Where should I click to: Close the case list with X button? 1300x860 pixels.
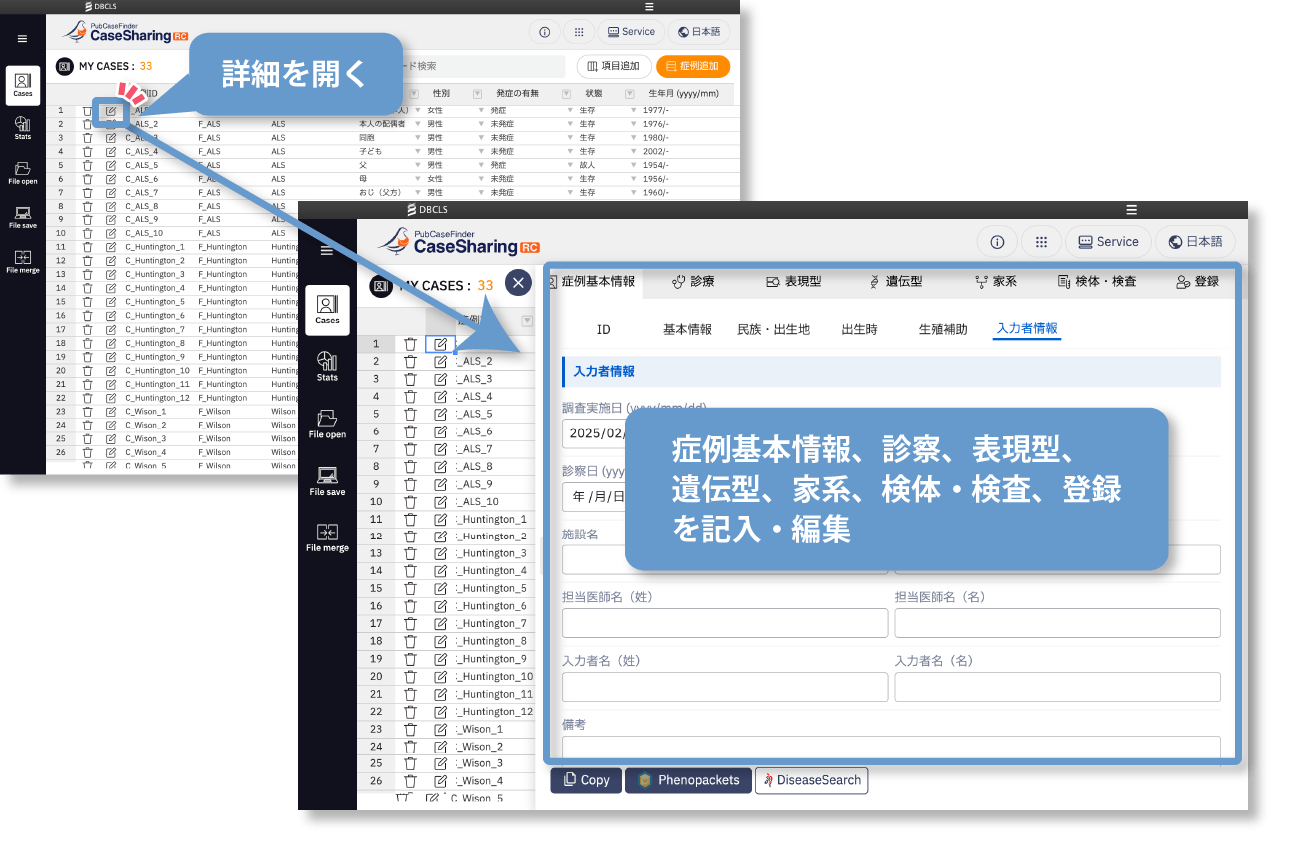tap(518, 284)
